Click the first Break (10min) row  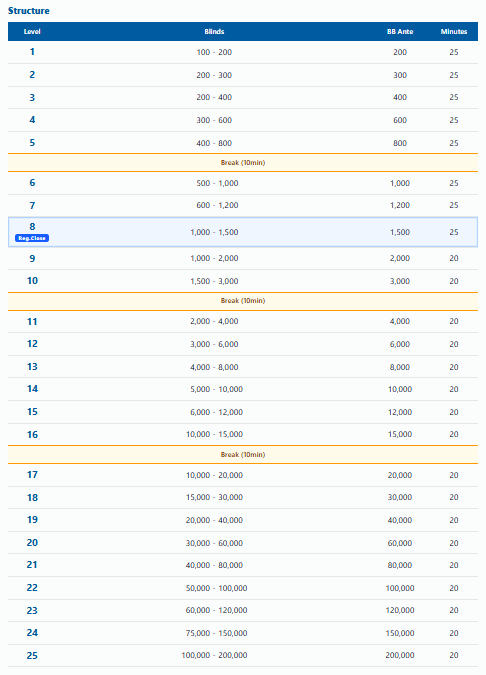243,163
